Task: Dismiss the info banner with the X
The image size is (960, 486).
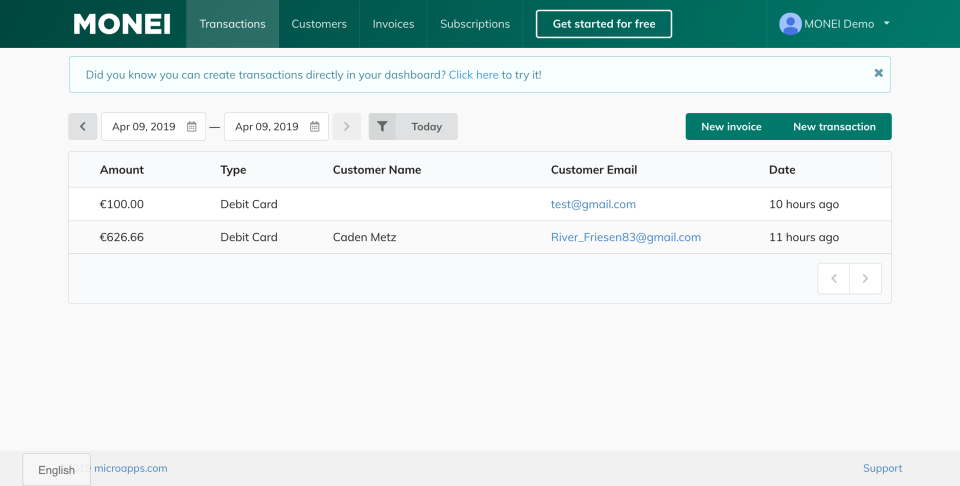Action: click(878, 73)
